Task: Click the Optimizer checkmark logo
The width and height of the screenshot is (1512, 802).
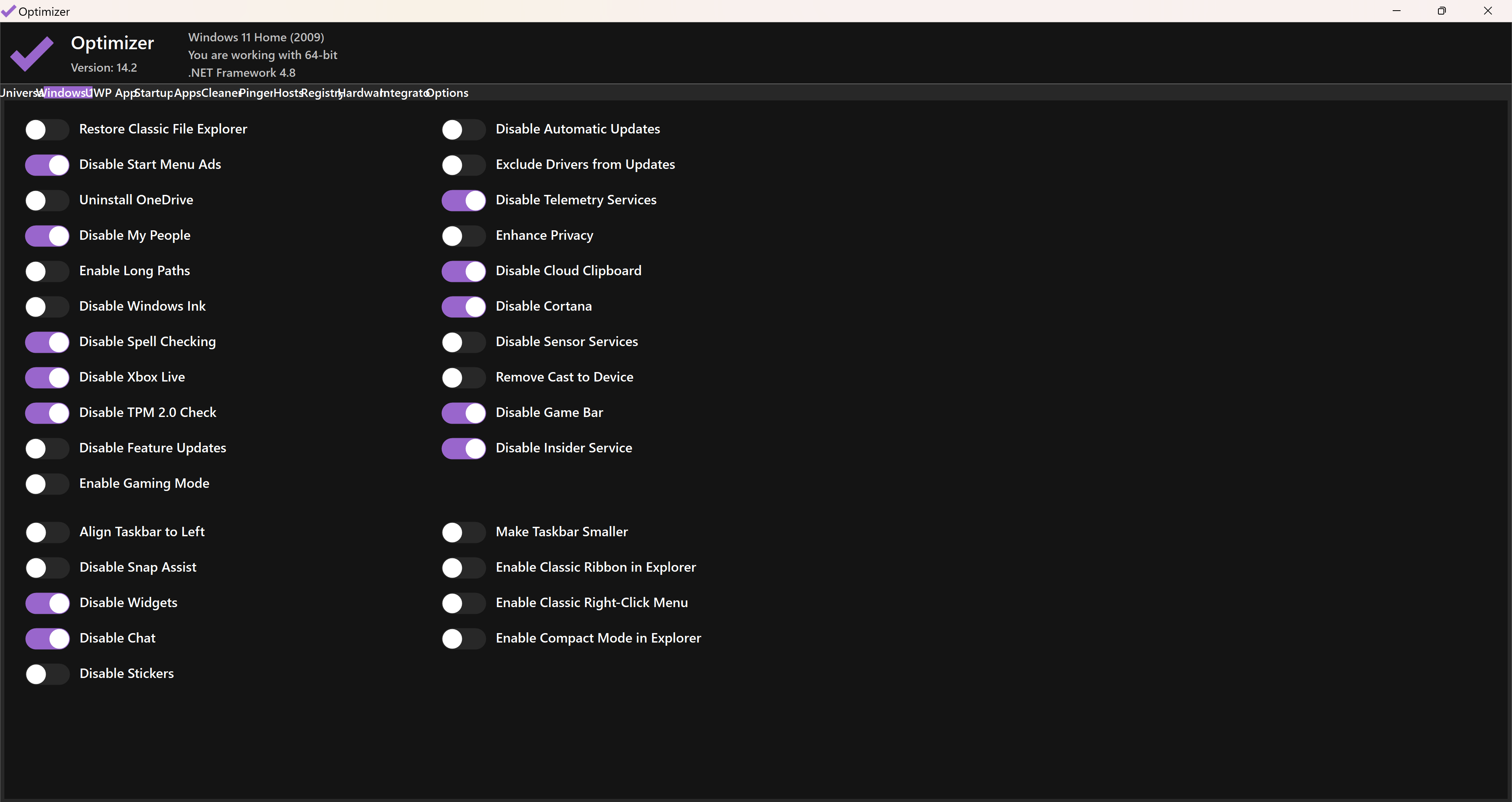Action: 31,54
